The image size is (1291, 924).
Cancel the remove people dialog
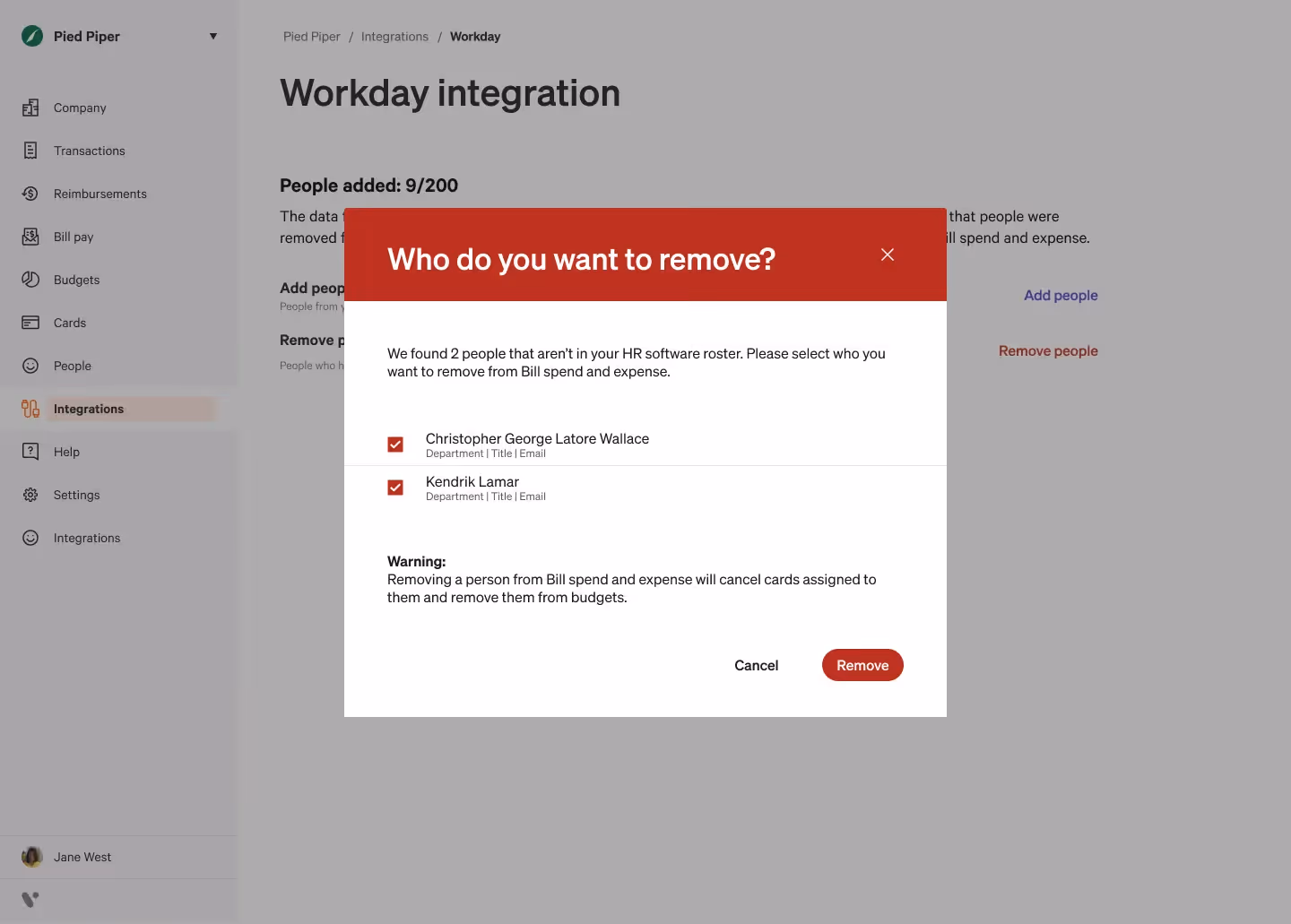point(757,665)
